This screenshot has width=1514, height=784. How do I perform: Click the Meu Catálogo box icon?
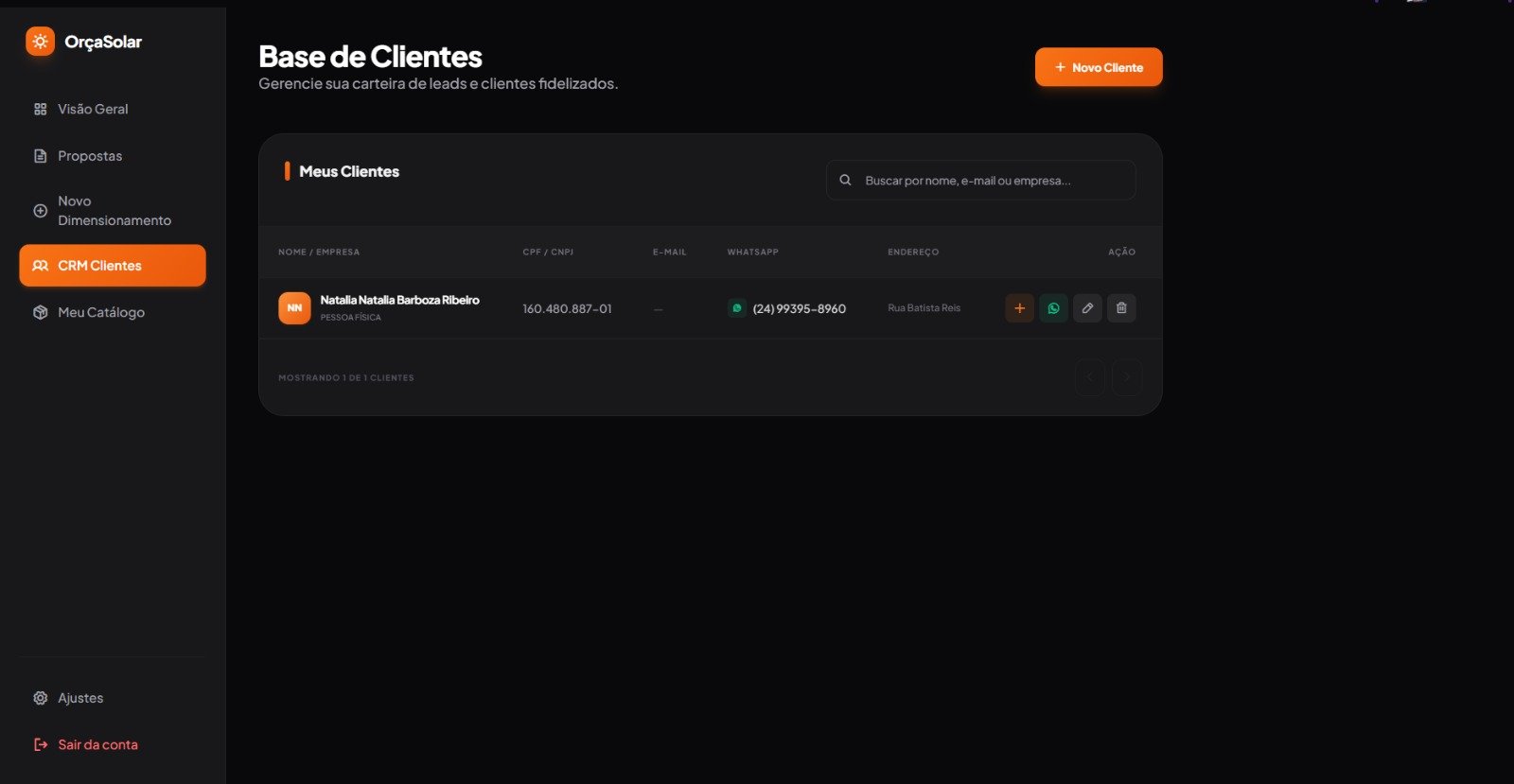tap(40, 312)
